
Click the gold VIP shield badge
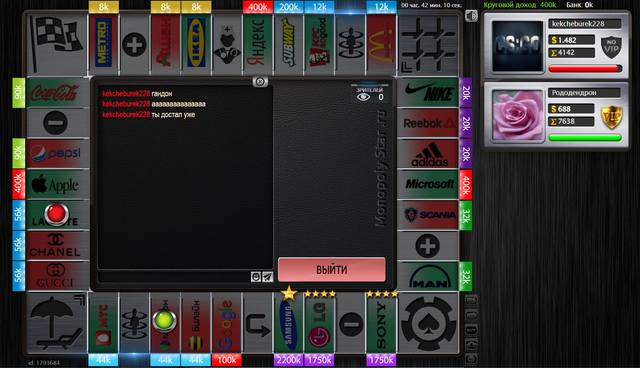point(611,117)
